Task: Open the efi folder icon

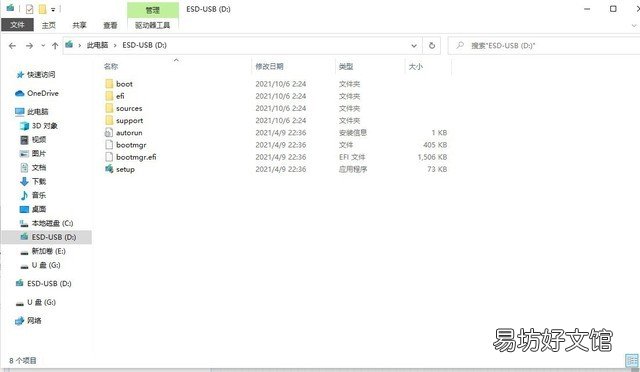Action: [109, 96]
